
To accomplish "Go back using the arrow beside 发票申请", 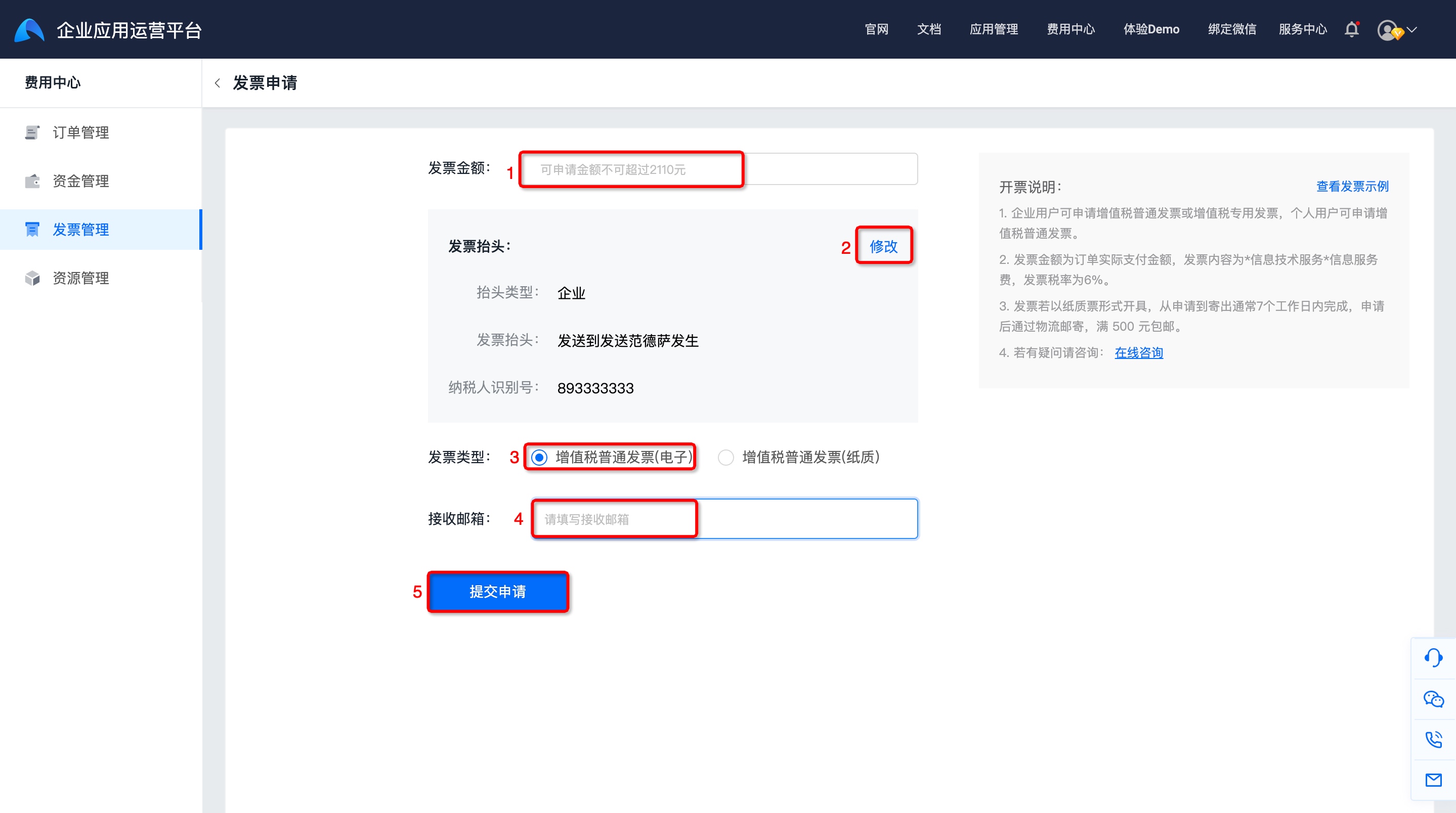I will point(218,83).
